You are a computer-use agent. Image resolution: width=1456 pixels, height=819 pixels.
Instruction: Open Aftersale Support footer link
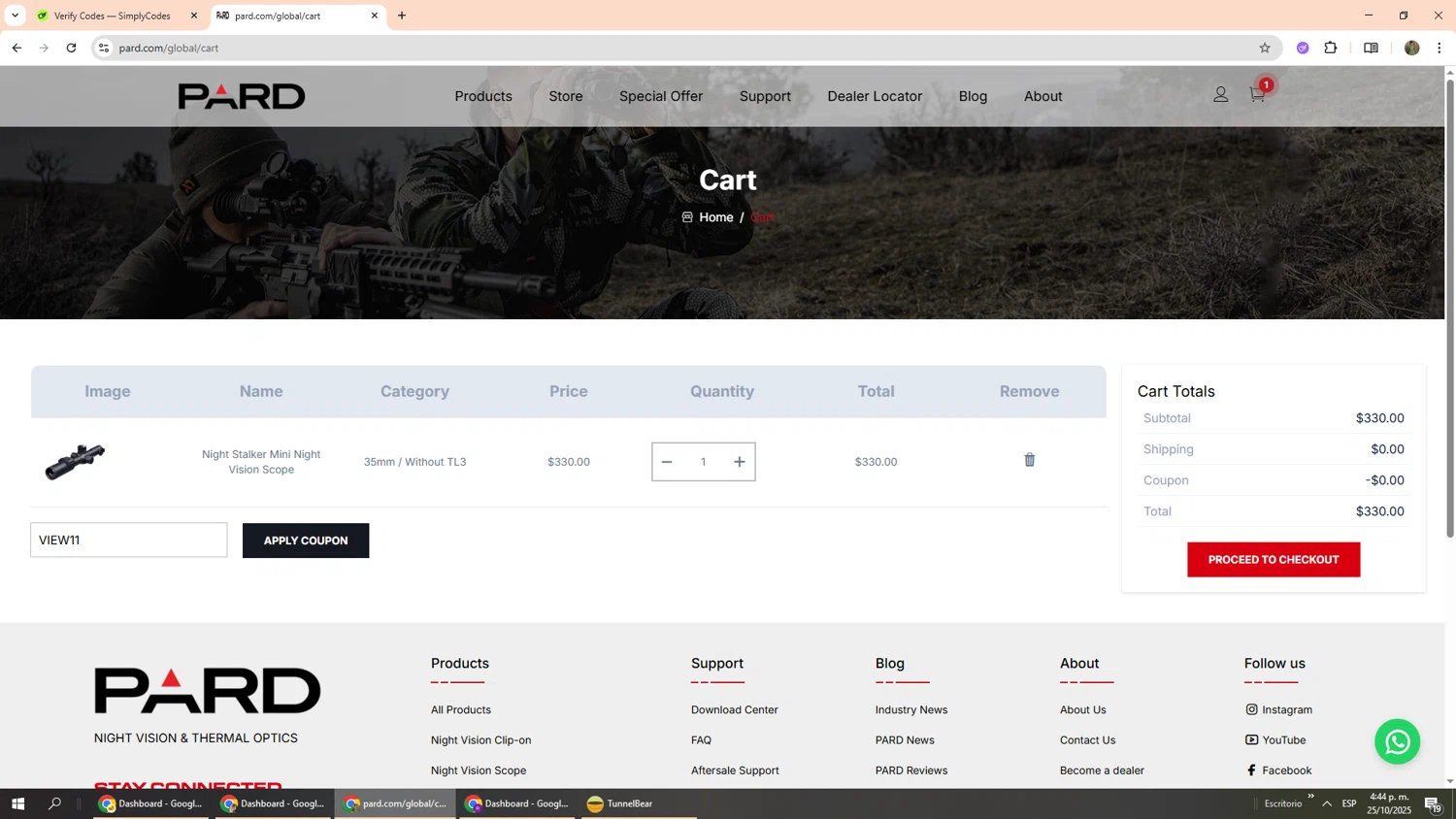click(x=735, y=770)
